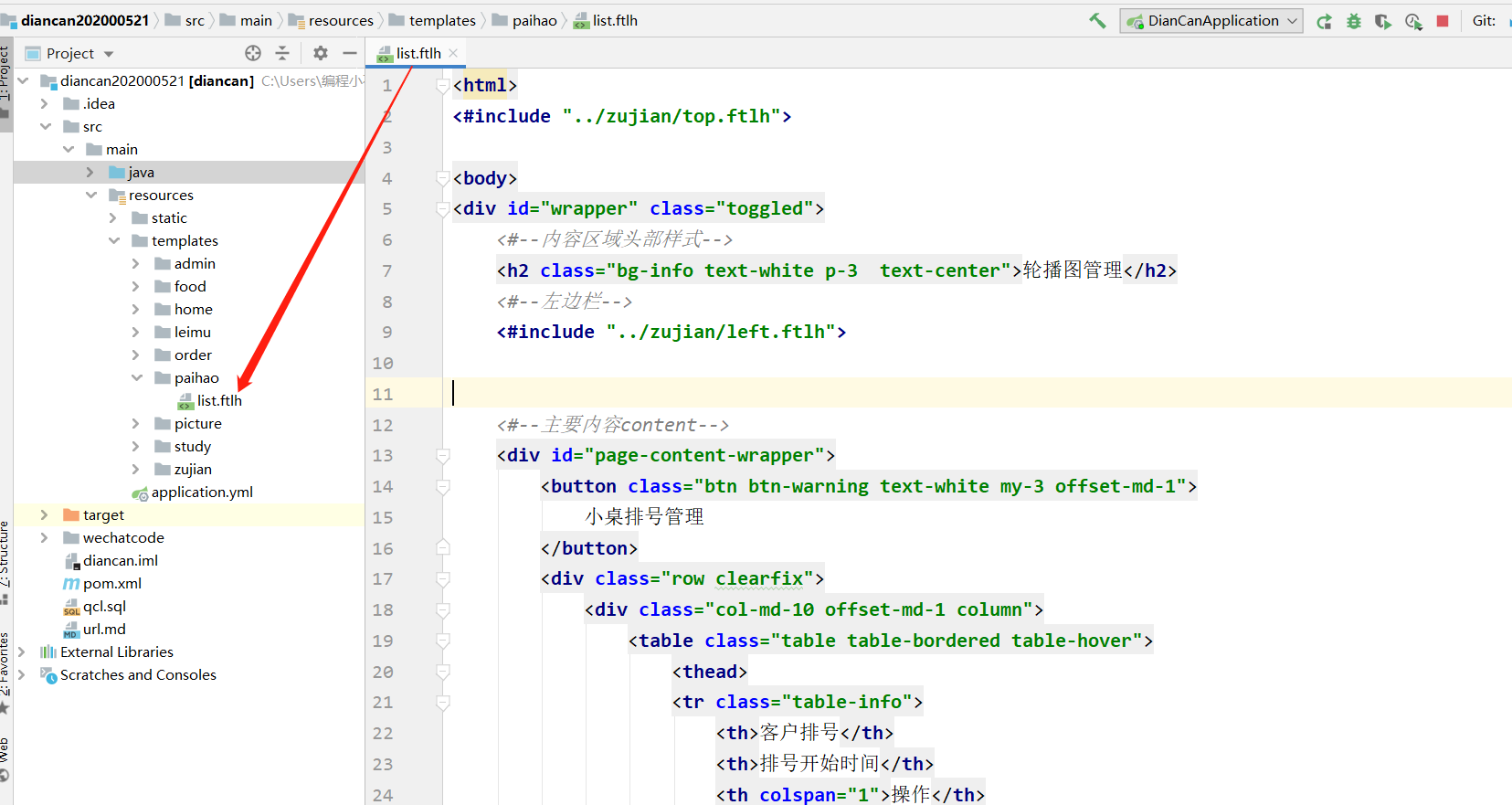Collapse the templates folder

tap(113, 240)
